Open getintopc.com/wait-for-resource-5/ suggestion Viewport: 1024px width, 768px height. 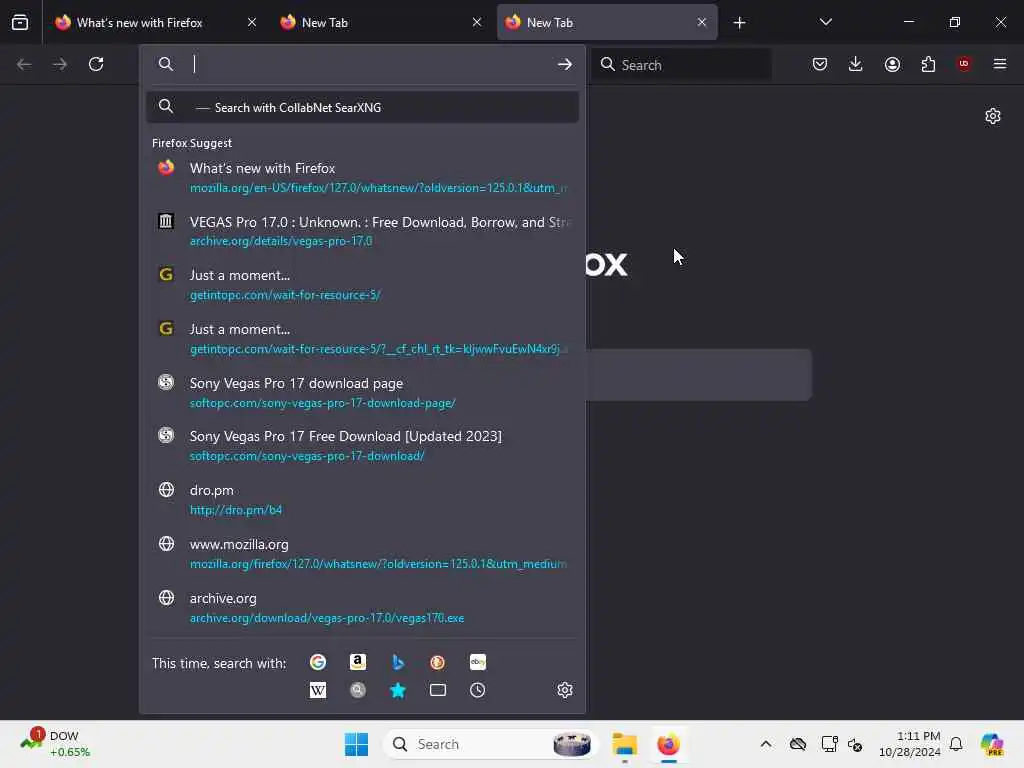pos(362,285)
